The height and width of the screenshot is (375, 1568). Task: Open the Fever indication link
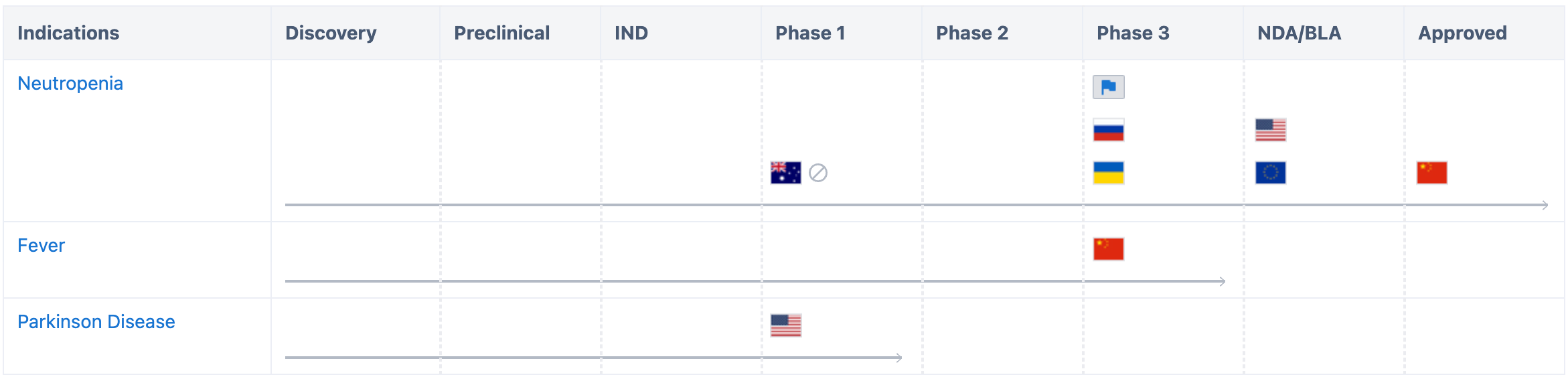41,246
